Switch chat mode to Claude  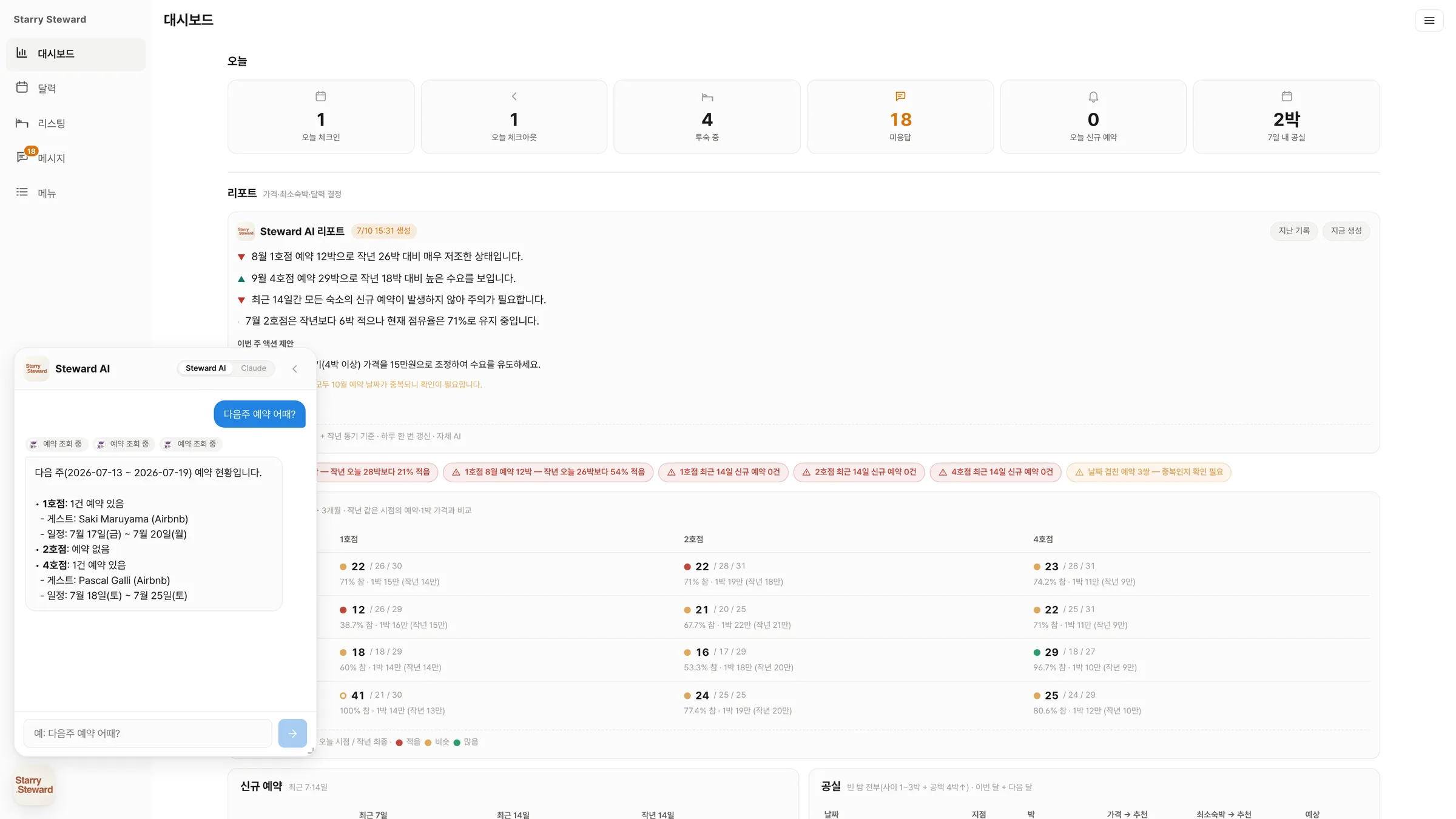(x=254, y=368)
